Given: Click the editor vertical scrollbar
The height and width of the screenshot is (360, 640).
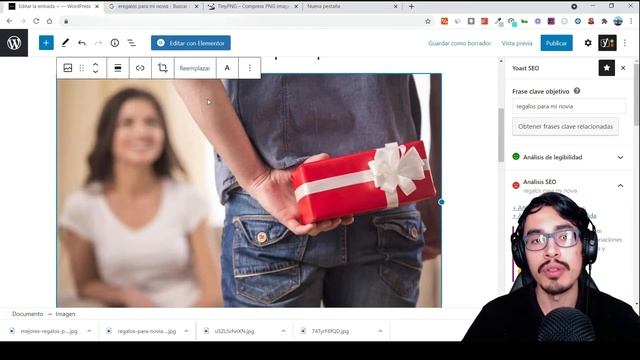Looking at the screenshot, I should [501, 135].
